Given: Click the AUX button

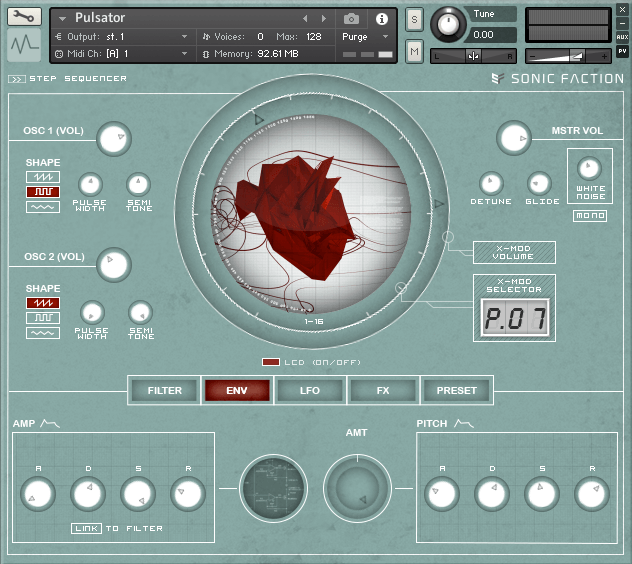Looking at the screenshot, I should [622, 37].
